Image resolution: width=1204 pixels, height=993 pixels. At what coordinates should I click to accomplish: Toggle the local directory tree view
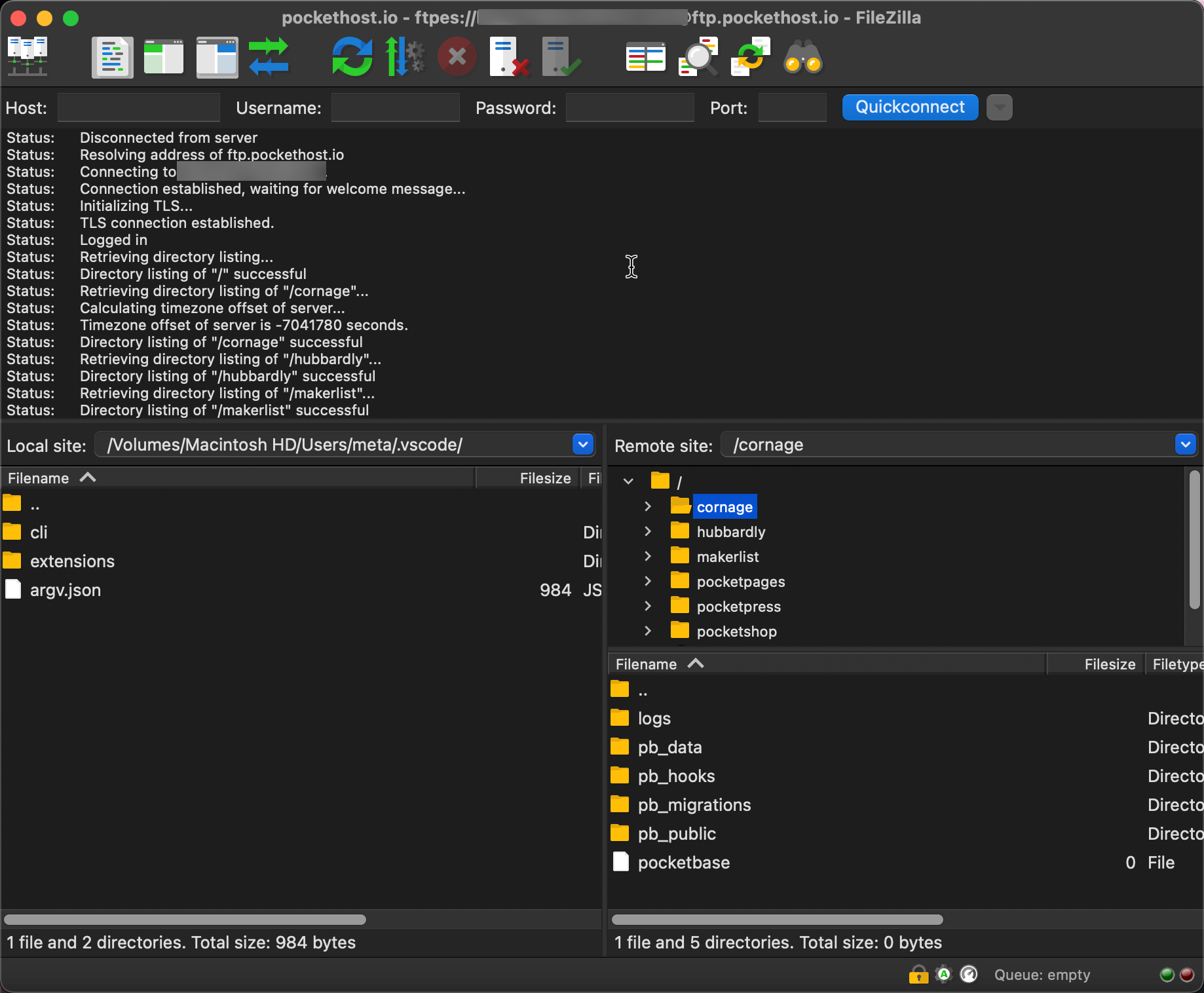[x=164, y=57]
